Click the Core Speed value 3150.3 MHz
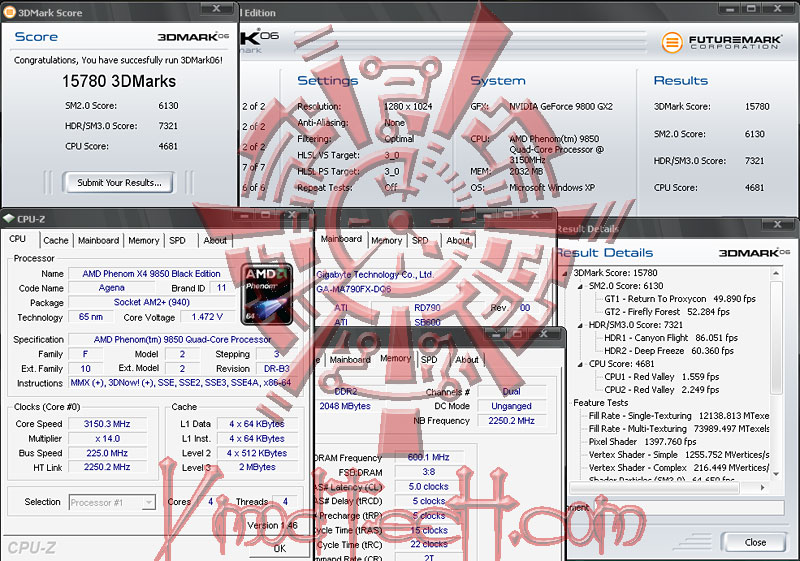The width and height of the screenshot is (800, 561). (x=107, y=424)
